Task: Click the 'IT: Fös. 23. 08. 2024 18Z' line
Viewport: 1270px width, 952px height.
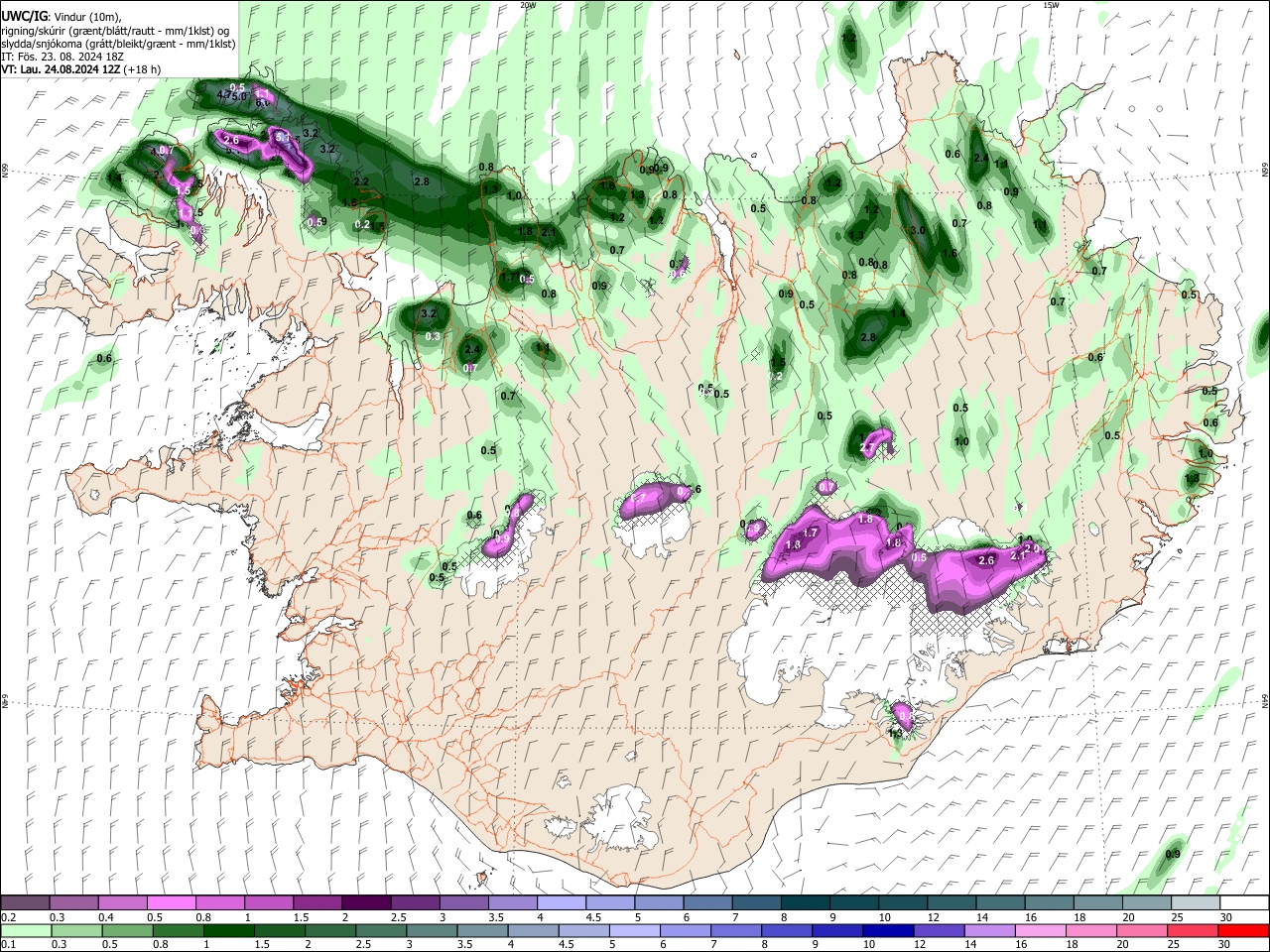Action: [63, 57]
